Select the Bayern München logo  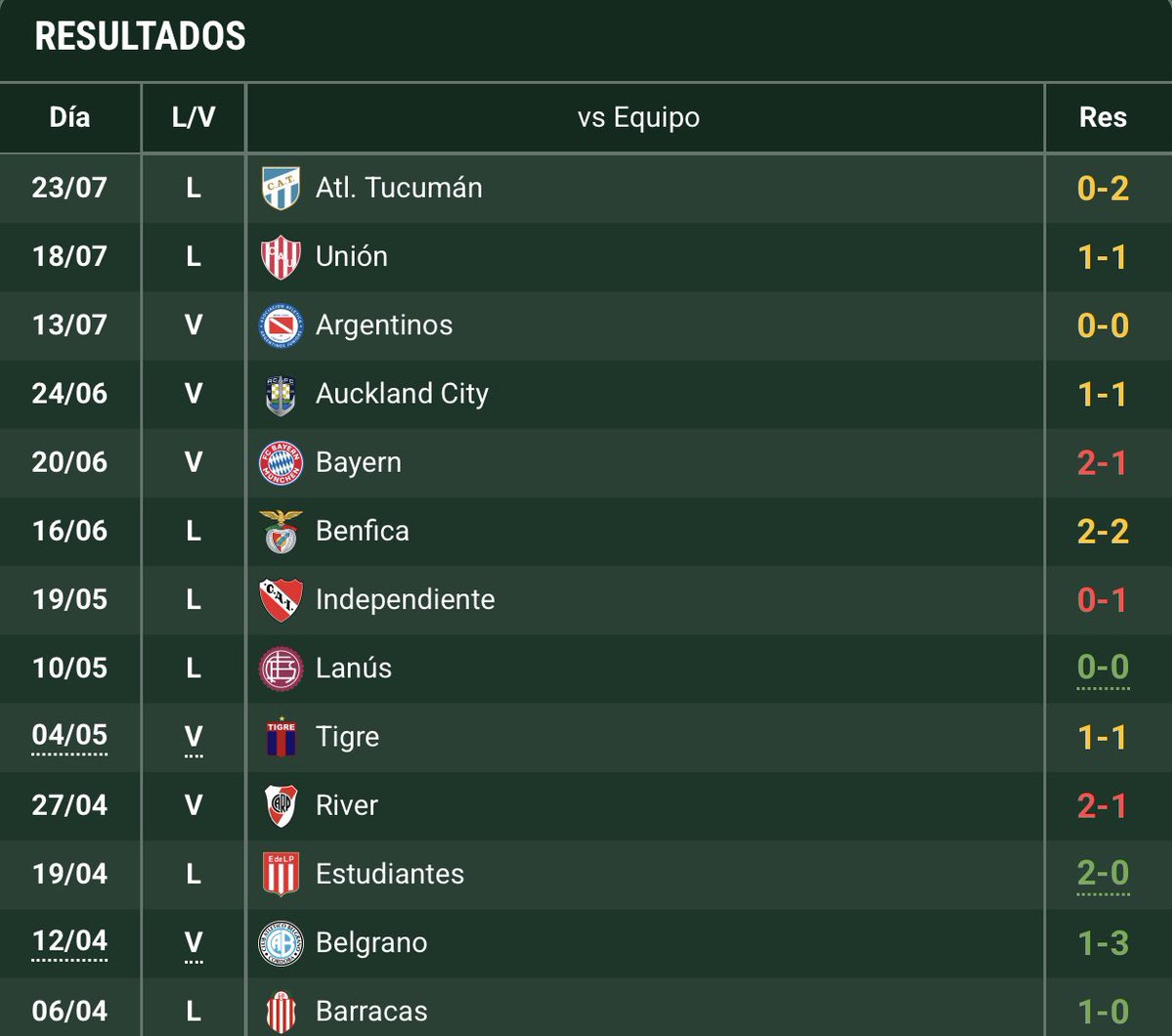282,462
